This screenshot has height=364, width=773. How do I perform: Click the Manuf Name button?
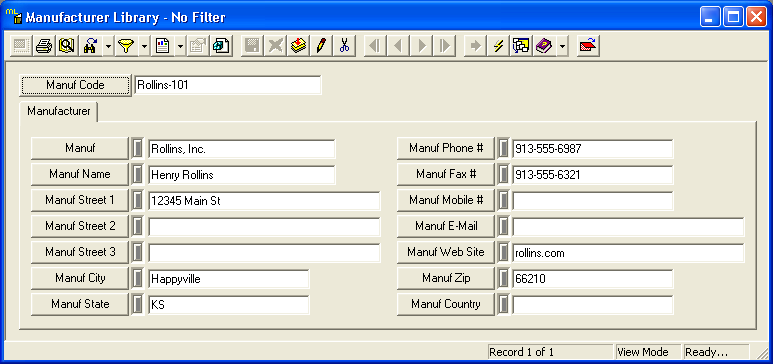point(80,174)
